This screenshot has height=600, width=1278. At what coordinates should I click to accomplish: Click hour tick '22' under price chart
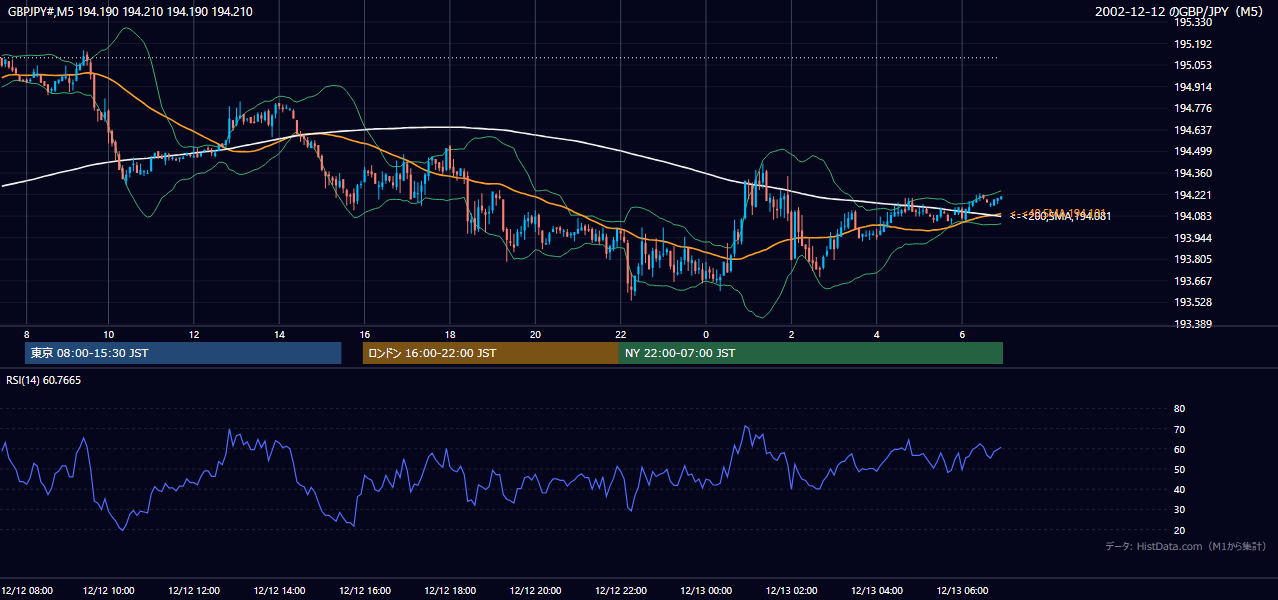(x=621, y=335)
